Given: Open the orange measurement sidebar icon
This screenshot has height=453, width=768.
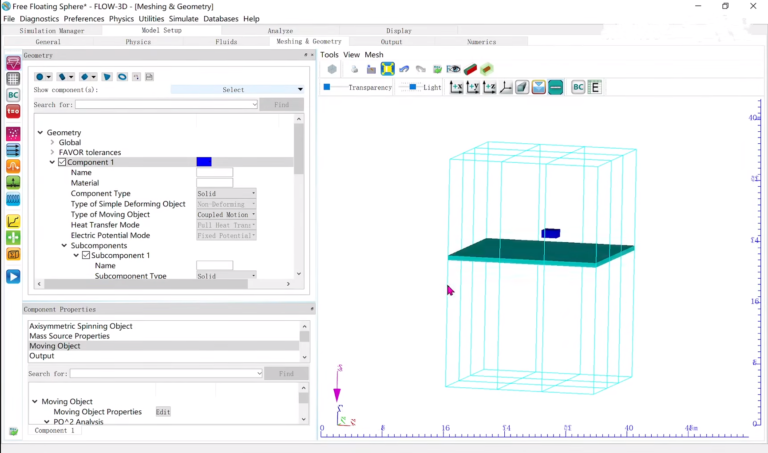Looking at the screenshot, I should (13, 254).
